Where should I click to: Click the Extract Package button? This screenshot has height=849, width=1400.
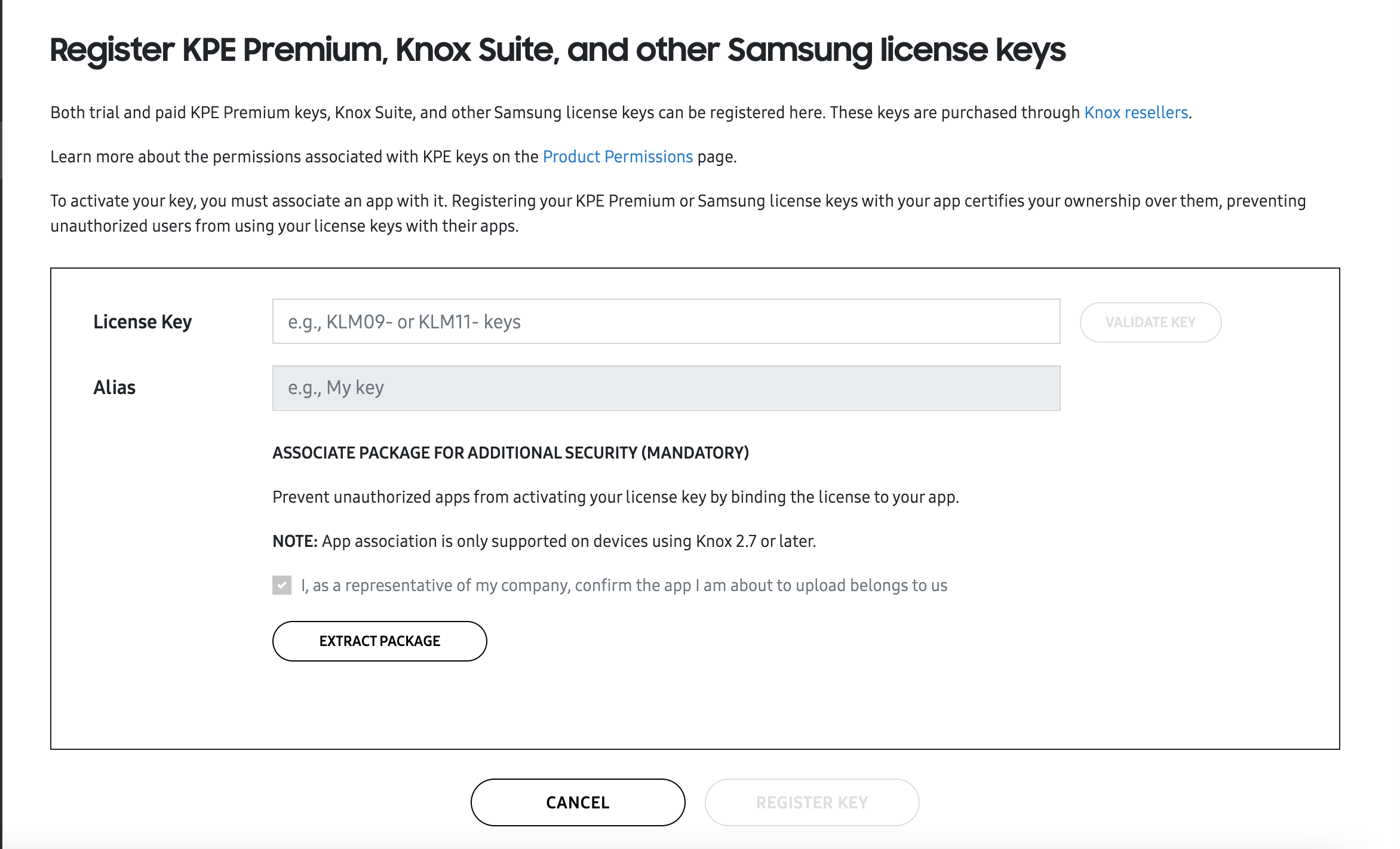pos(379,641)
